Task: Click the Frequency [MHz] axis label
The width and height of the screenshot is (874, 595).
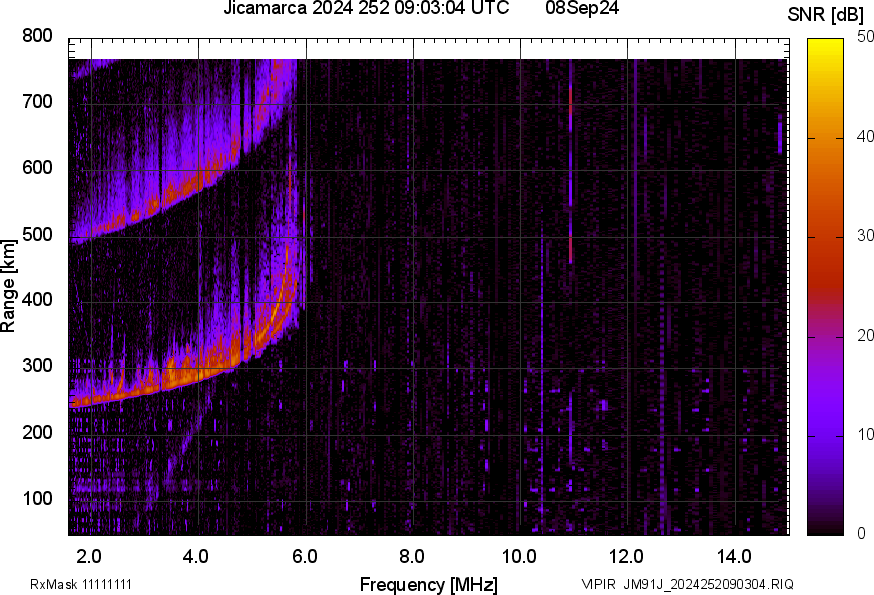Action: coord(428,584)
